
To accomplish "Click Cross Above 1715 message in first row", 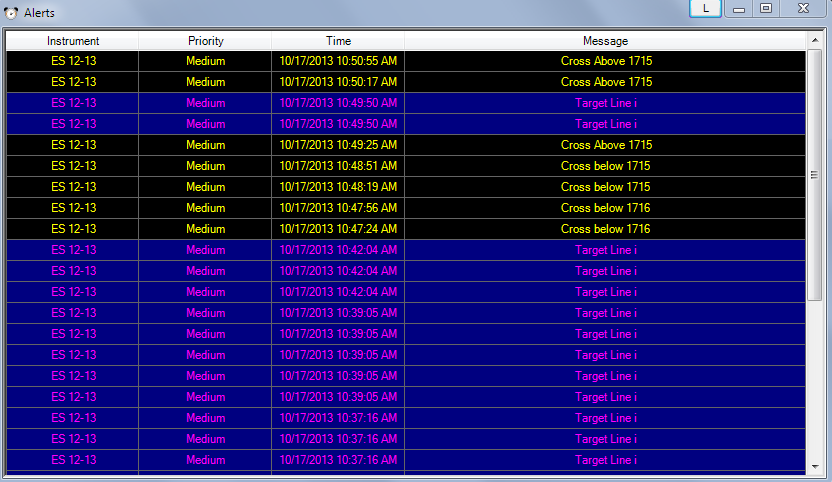I will coord(606,61).
